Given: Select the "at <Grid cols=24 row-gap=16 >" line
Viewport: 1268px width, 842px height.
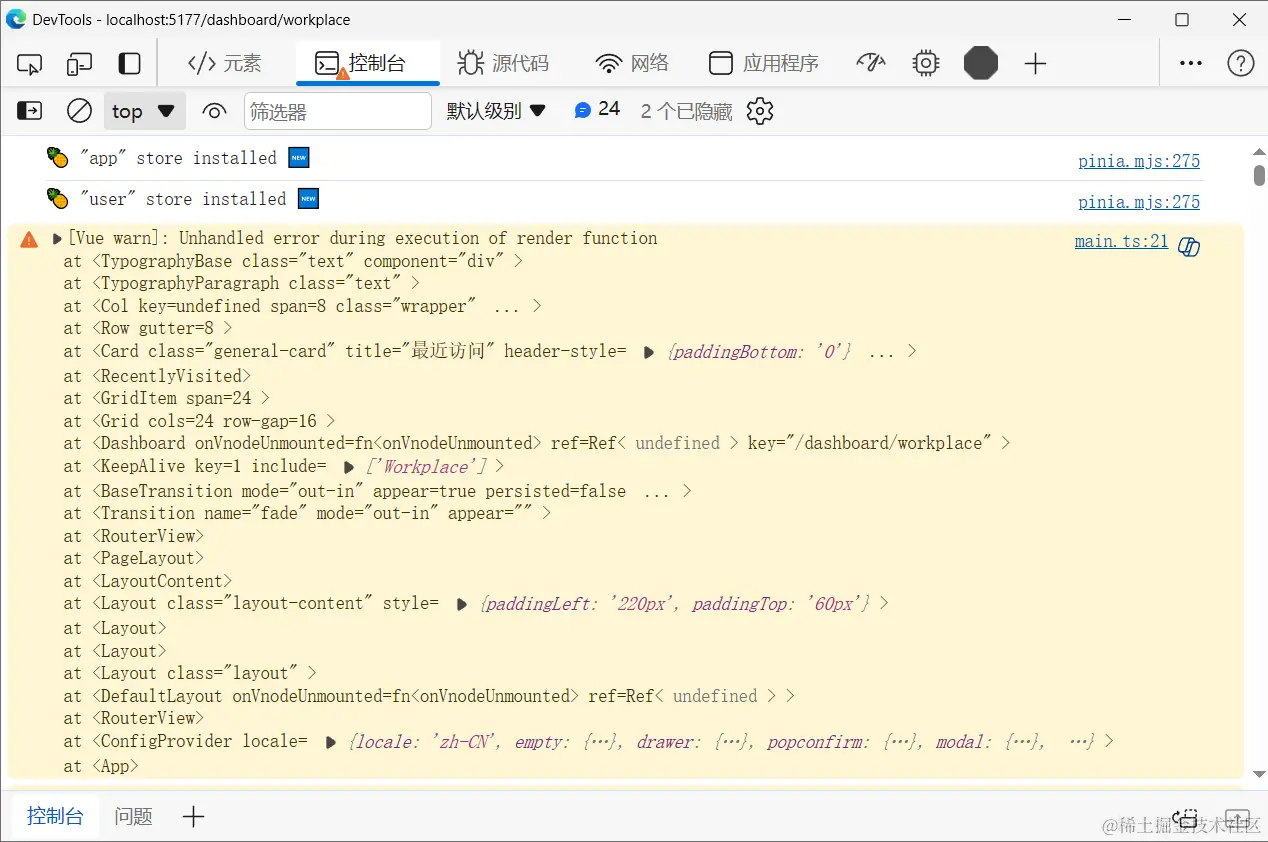Looking at the screenshot, I should (200, 421).
